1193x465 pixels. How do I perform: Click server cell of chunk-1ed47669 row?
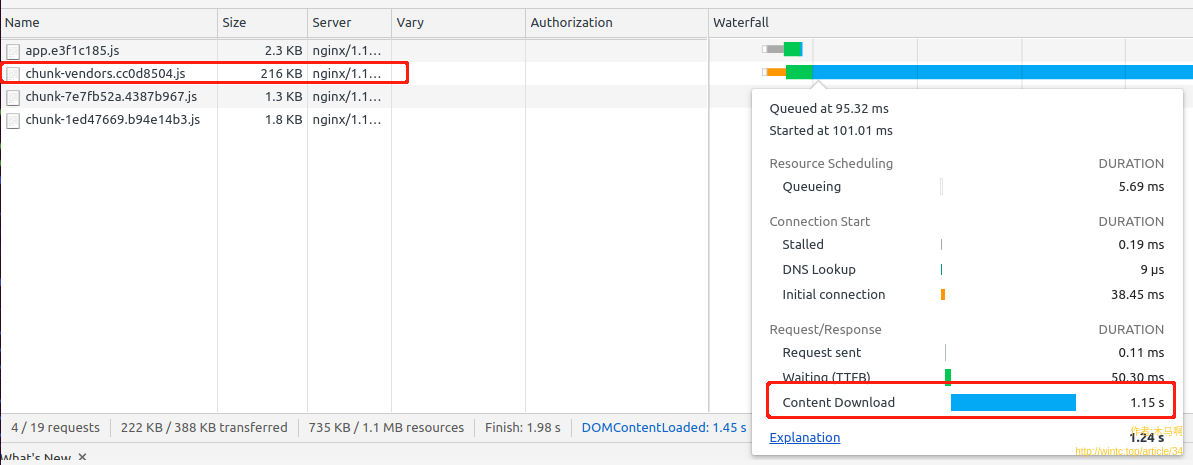347,119
